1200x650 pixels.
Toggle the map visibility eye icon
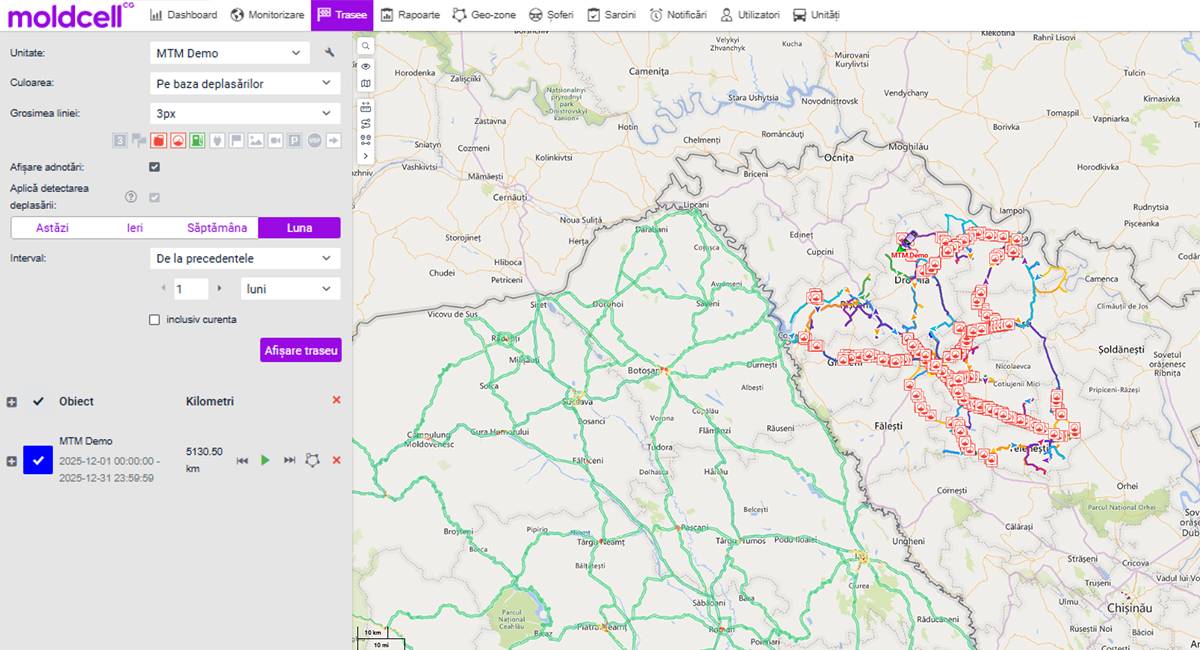coord(366,66)
